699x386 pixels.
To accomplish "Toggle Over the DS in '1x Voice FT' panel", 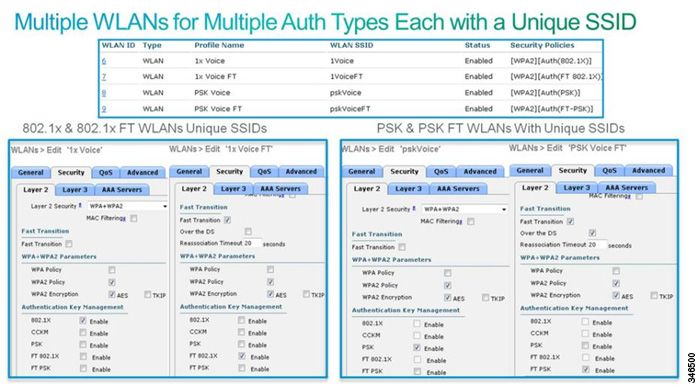I will pos(248,231).
